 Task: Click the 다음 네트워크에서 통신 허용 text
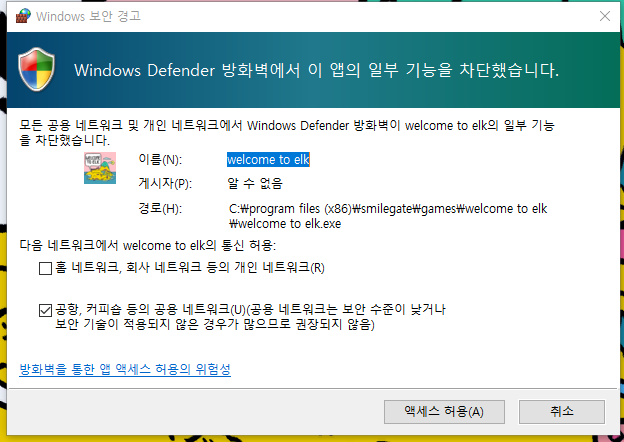(147, 245)
